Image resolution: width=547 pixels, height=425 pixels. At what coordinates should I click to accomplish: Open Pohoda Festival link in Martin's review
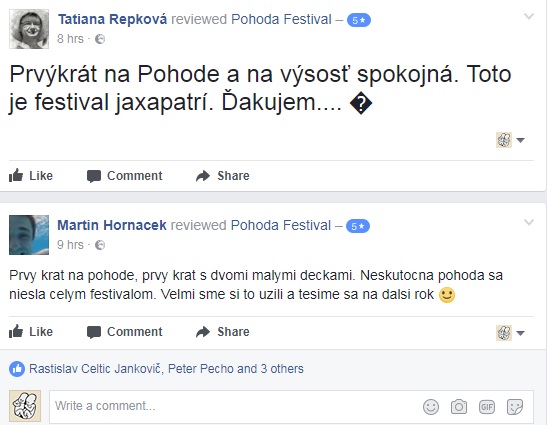281,225
